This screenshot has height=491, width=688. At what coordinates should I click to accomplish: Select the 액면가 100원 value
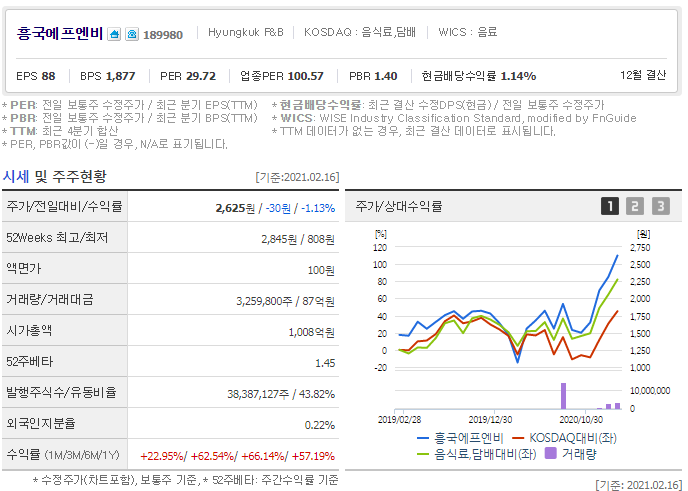click(x=321, y=270)
